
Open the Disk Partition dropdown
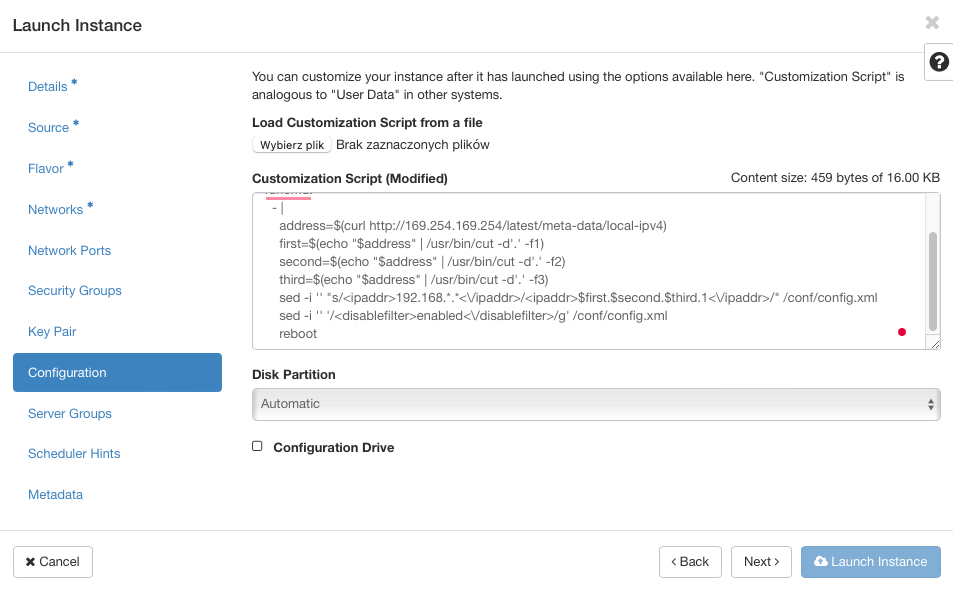pyautogui.click(x=596, y=404)
